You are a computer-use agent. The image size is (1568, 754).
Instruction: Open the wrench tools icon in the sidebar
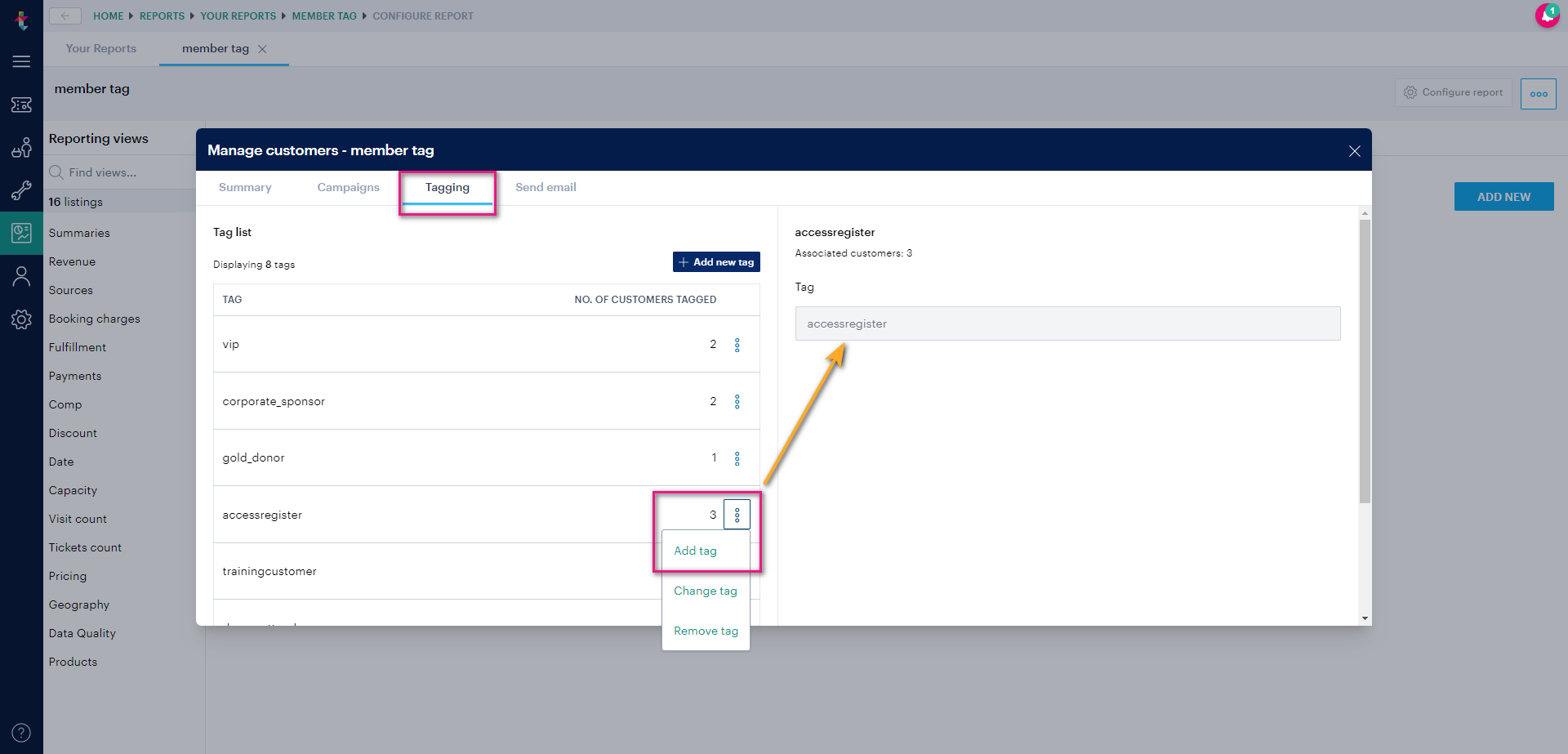tap(21, 191)
